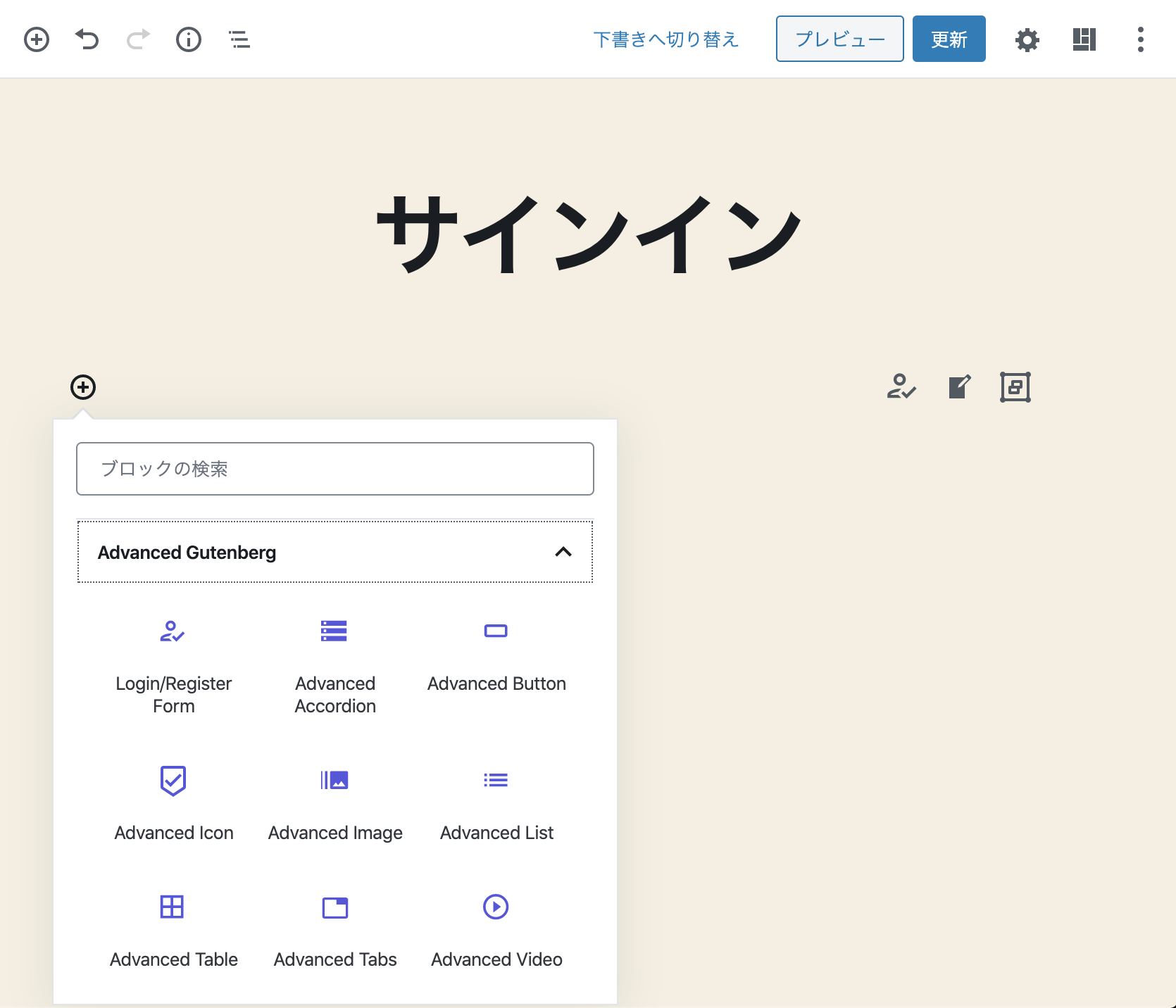The image size is (1176, 1008).
Task: Open the Jetpack sidebar icon
Action: click(x=1083, y=39)
